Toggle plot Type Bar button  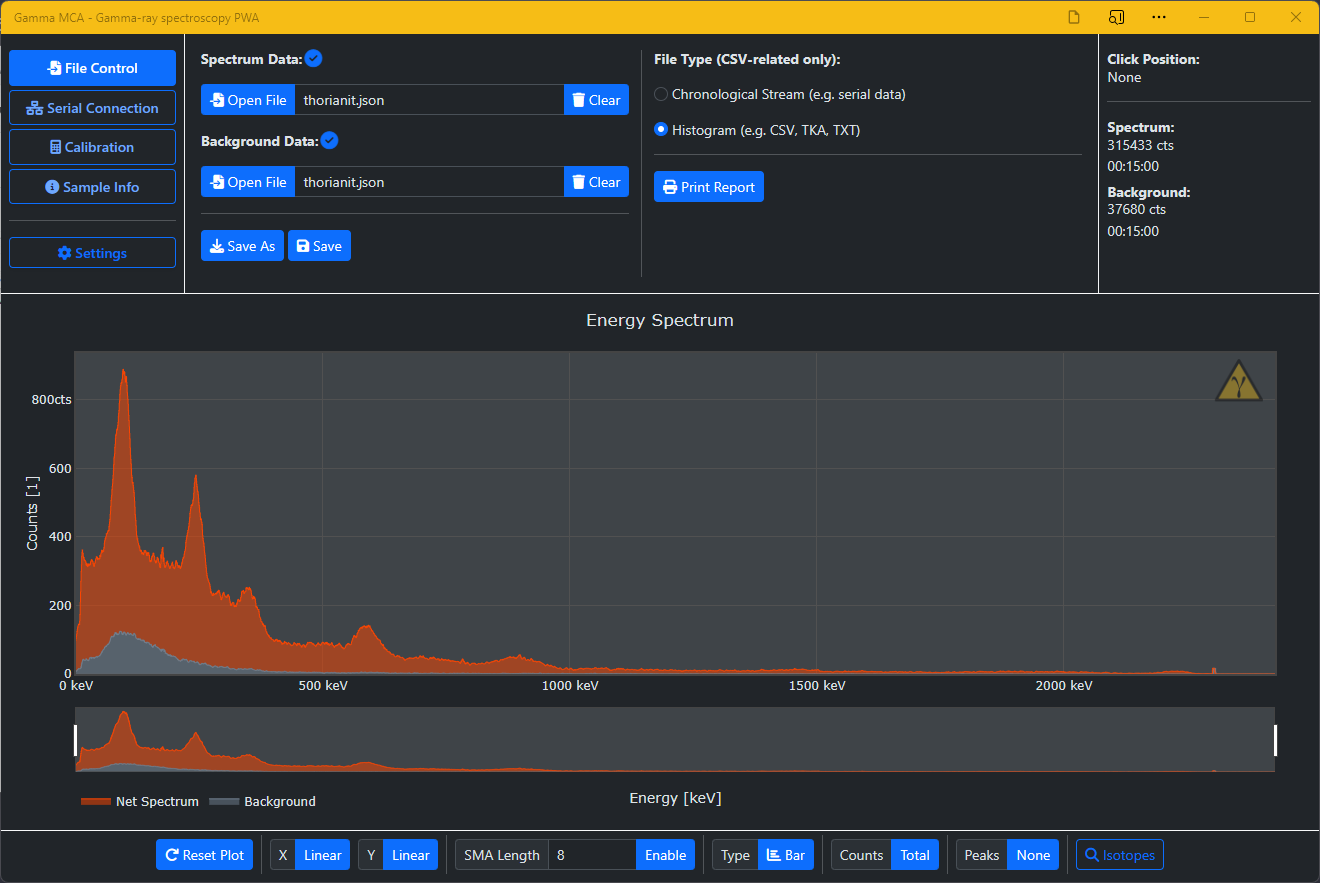point(786,855)
